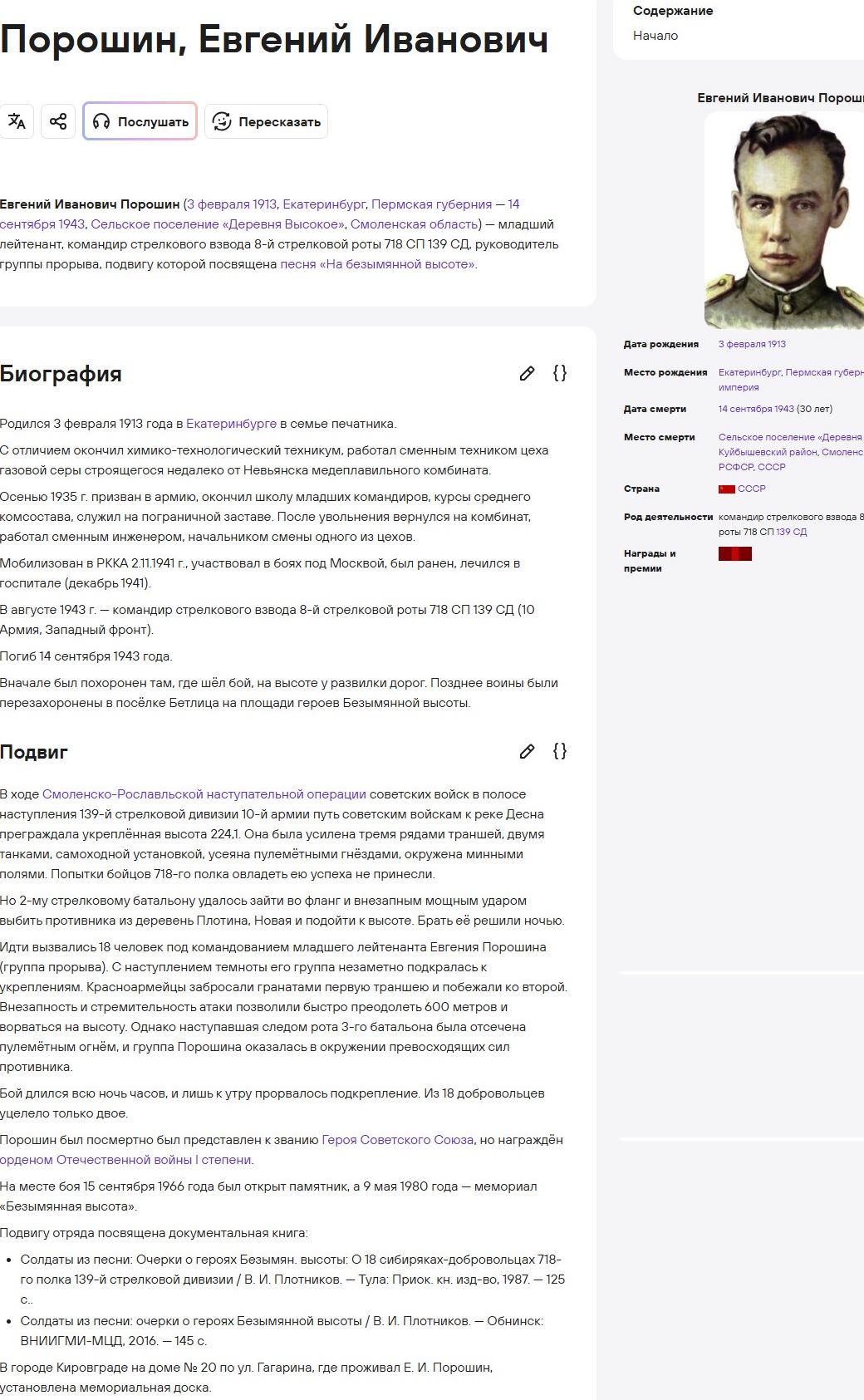Click the translate language icon
864x1400 pixels.
(x=16, y=121)
